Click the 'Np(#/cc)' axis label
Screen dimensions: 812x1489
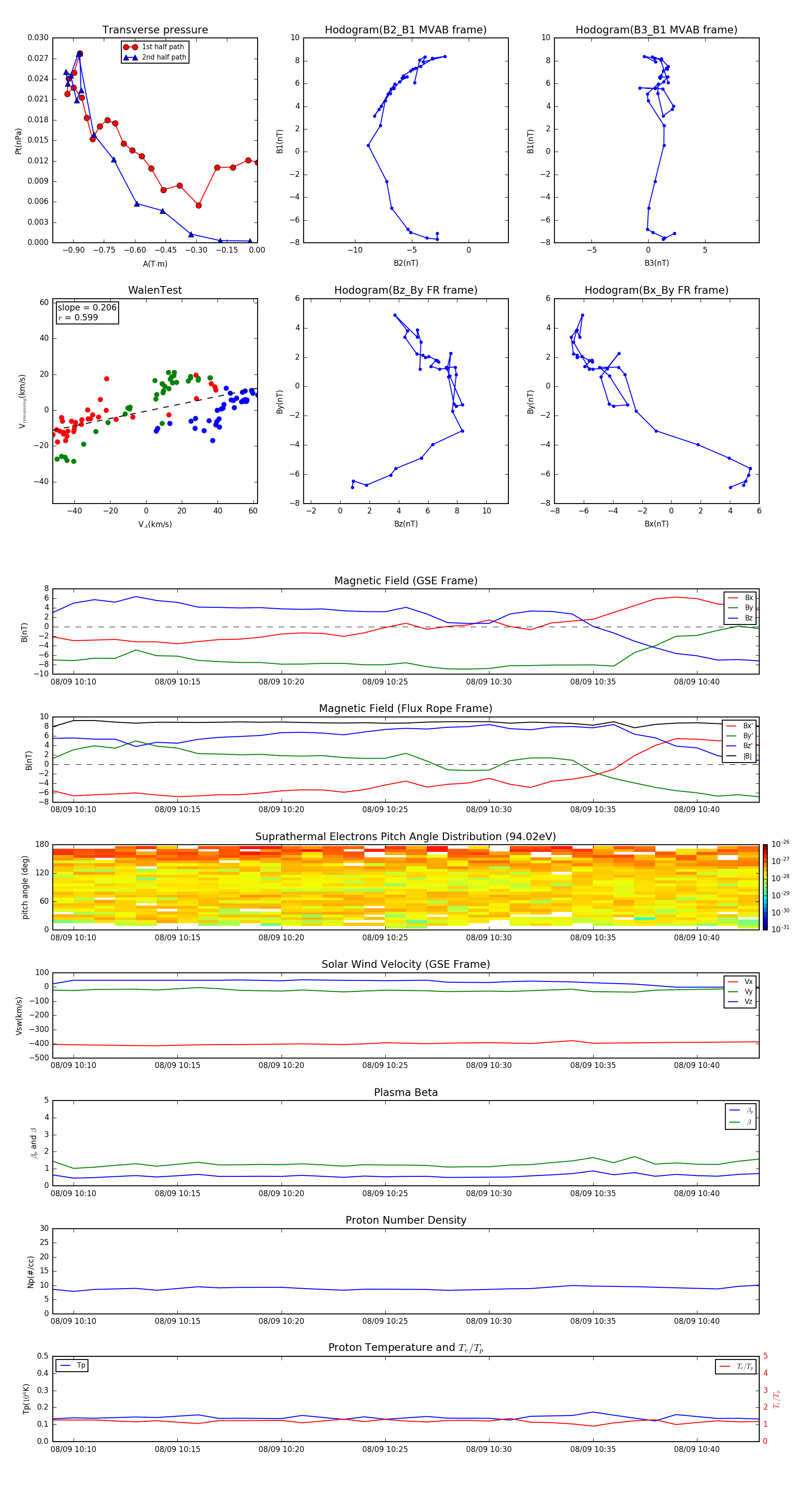31,1272
